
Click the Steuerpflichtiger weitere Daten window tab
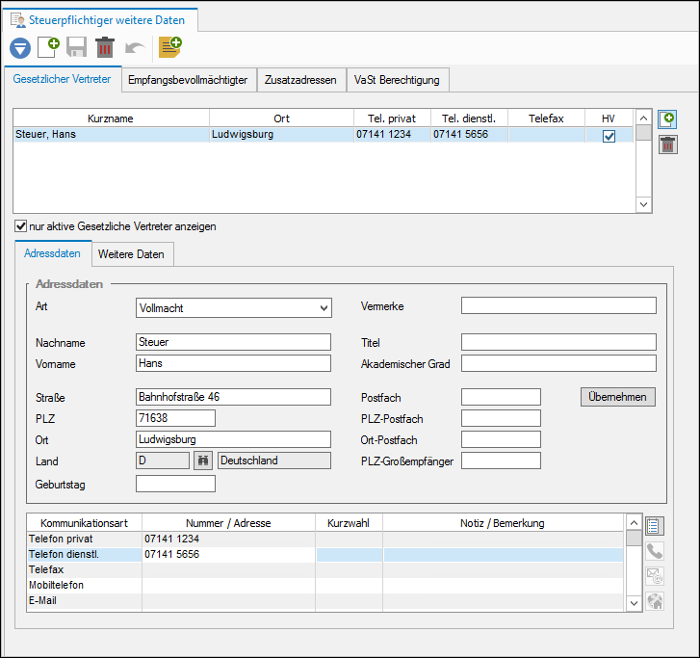(x=100, y=20)
